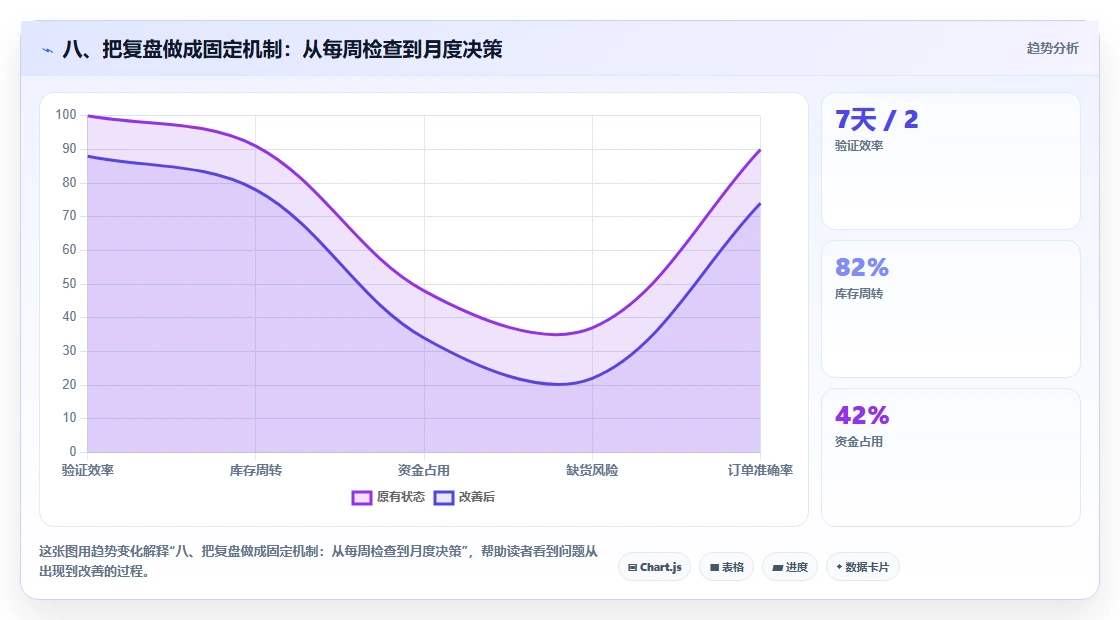This screenshot has width=1120, height=620.
Task: Select the 进度 tag
Action: pos(790,567)
